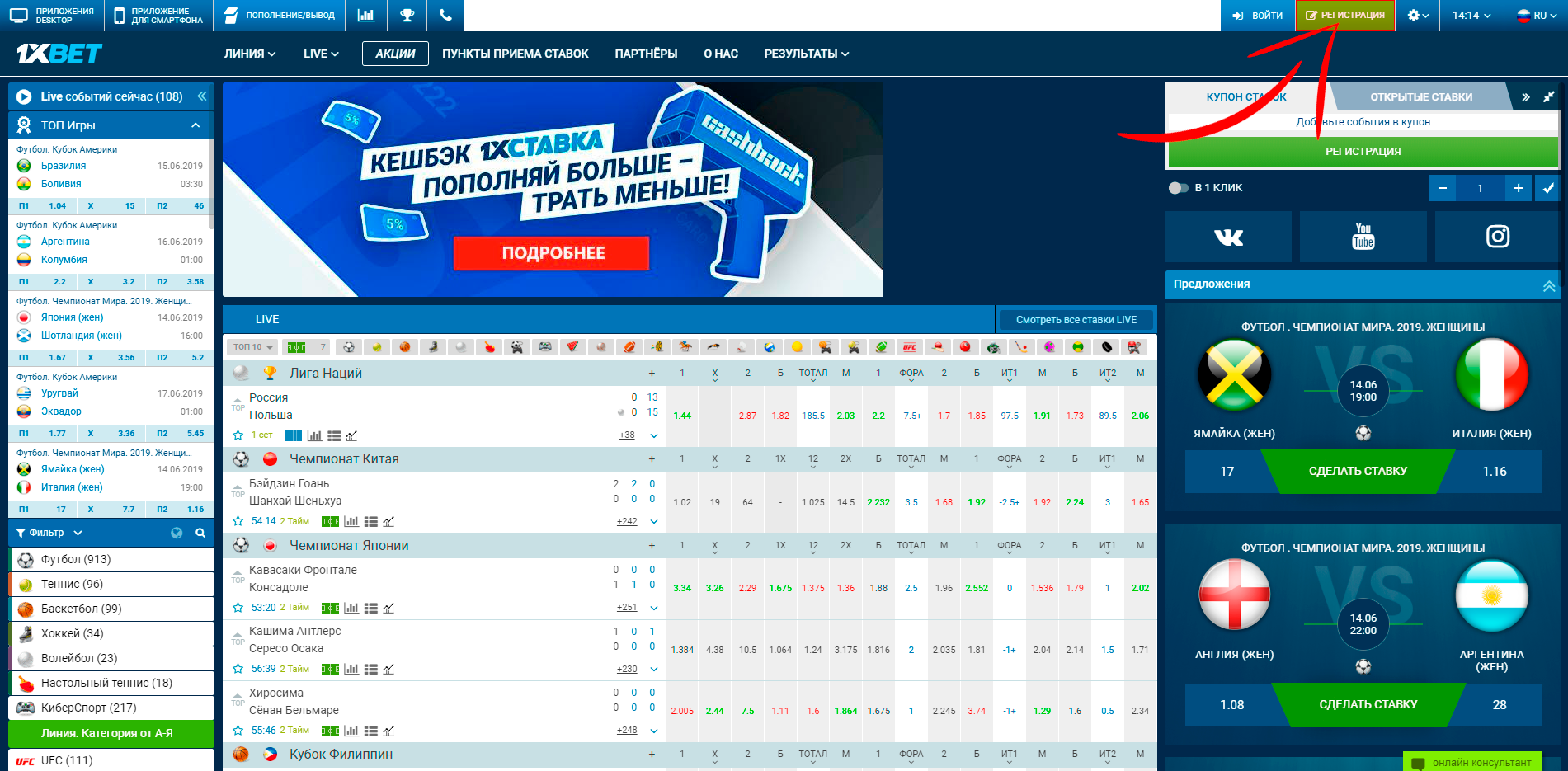The image size is (1568, 771).
Task: Open the ТОП 10 dropdown in live section
Action: click(252, 346)
